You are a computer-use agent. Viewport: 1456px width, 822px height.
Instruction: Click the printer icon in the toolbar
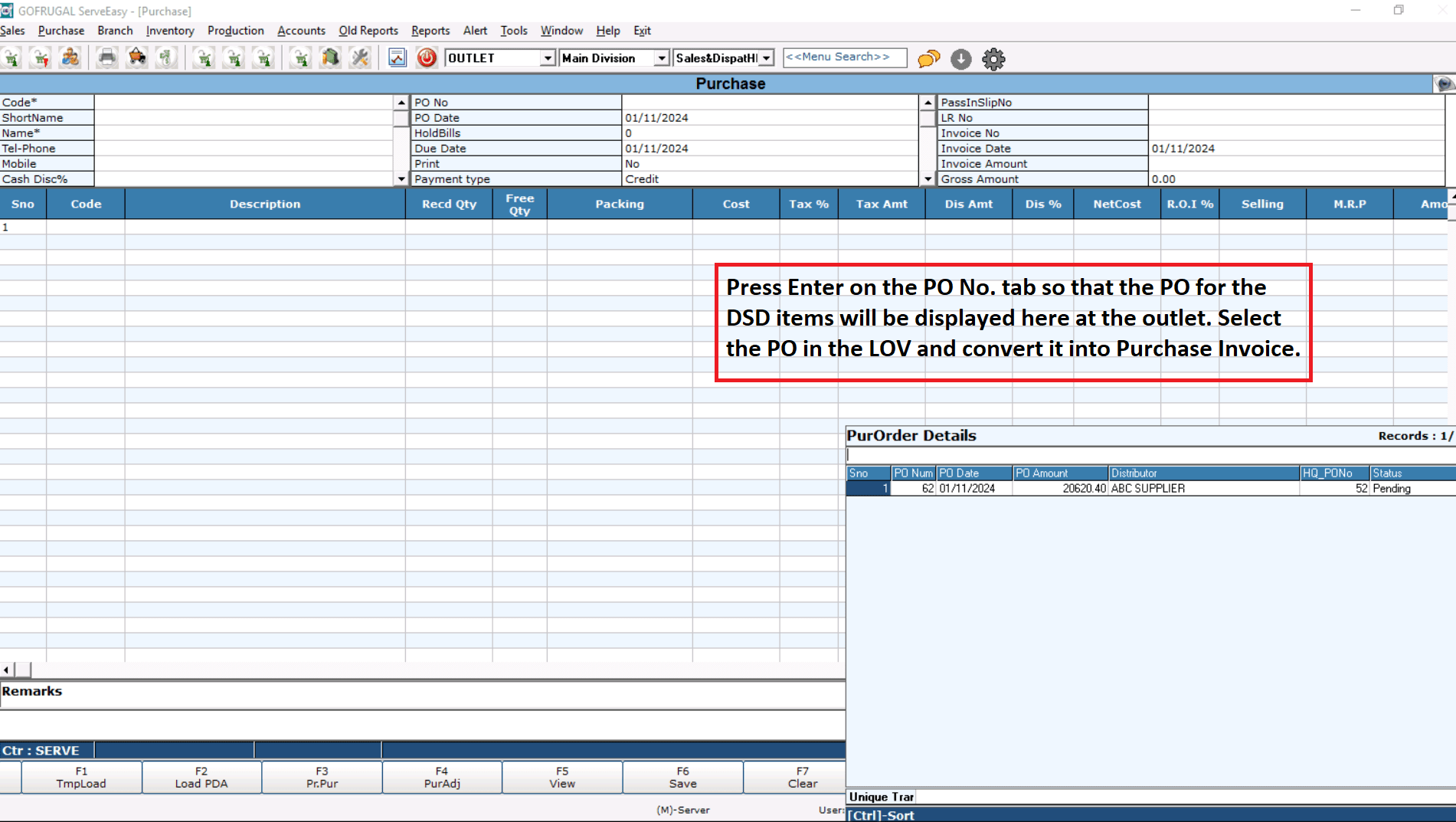107,57
